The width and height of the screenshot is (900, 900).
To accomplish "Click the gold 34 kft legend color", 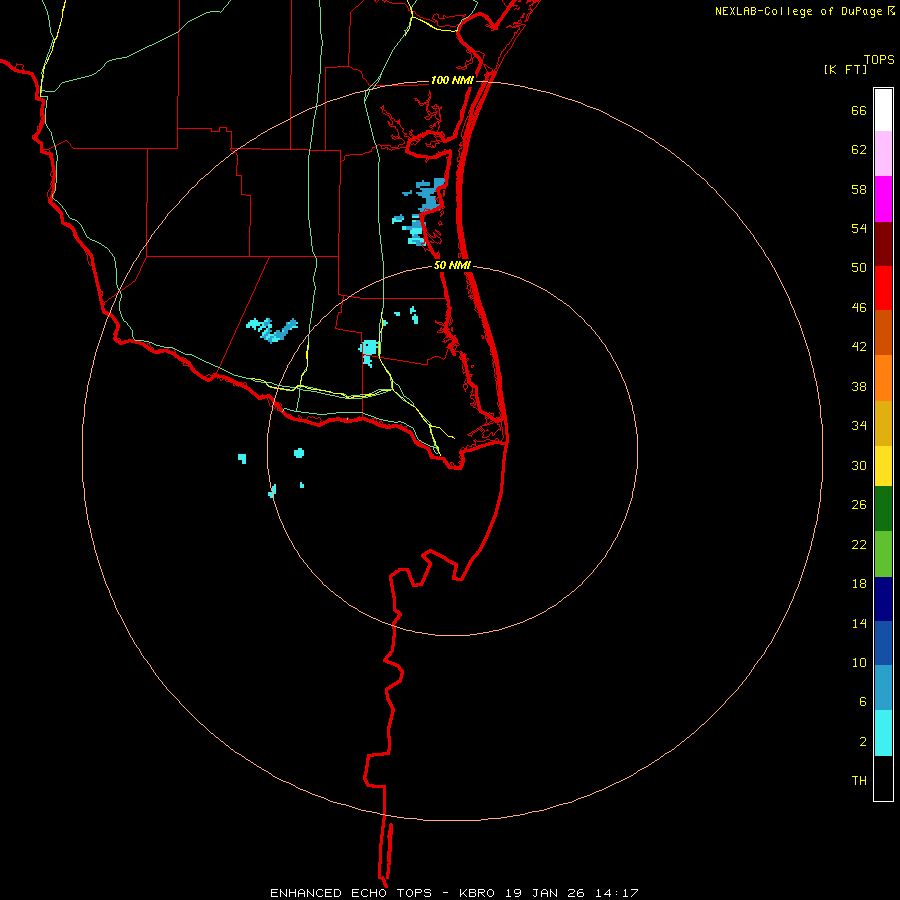I will click(x=883, y=423).
